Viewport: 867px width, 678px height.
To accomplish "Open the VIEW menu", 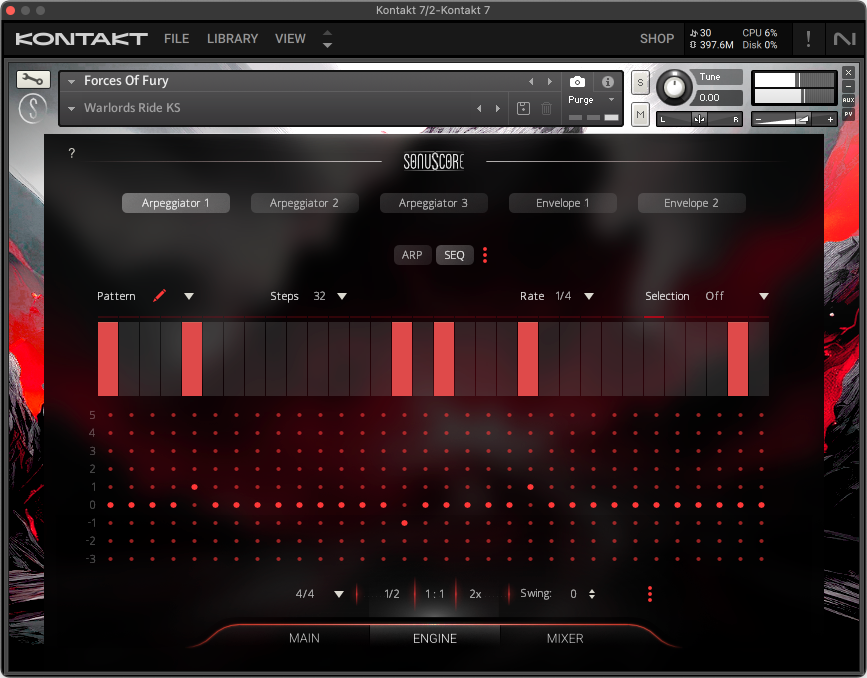I will [290, 39].
